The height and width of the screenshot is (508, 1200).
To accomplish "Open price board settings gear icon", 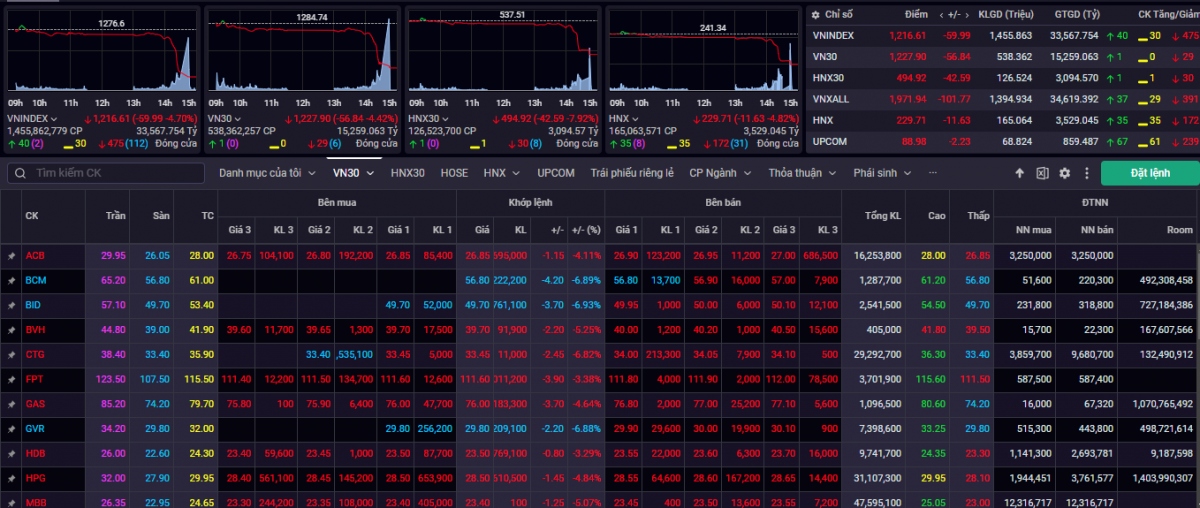I will coord(1065,173).
